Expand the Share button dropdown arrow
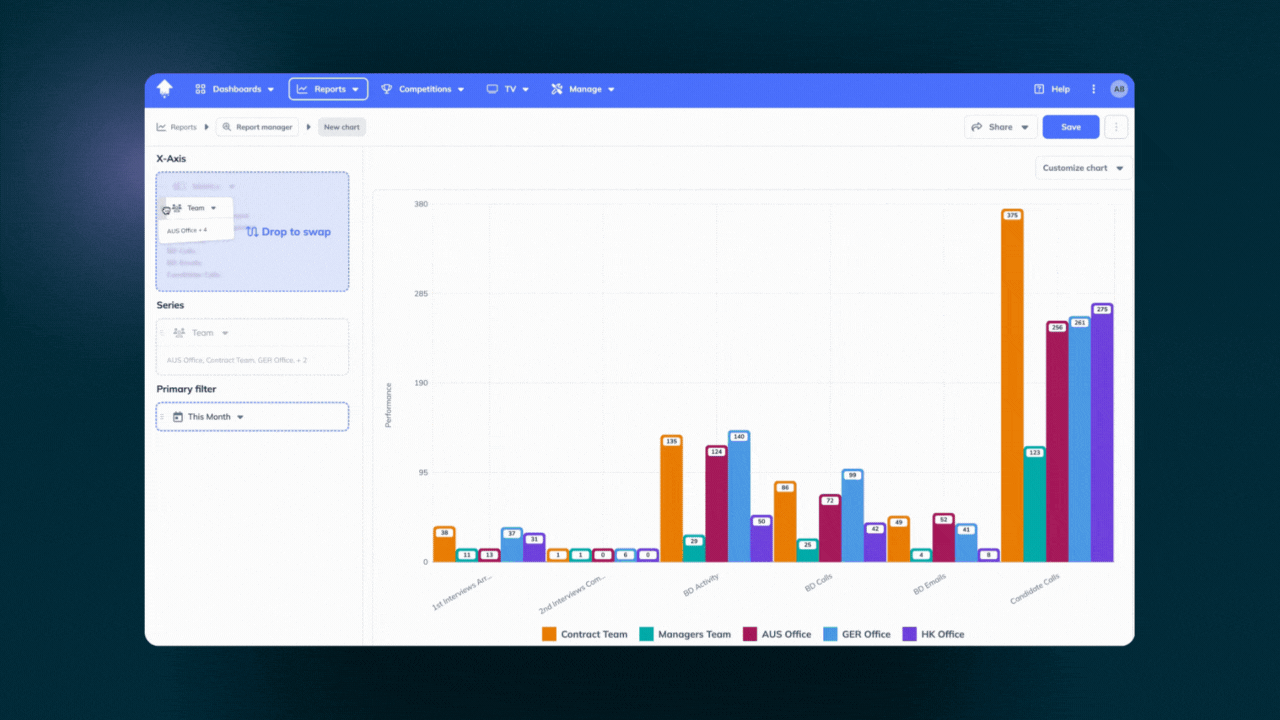This screenshot has width=1280, height=720. pyautogui.click(x=1024, y=127)
